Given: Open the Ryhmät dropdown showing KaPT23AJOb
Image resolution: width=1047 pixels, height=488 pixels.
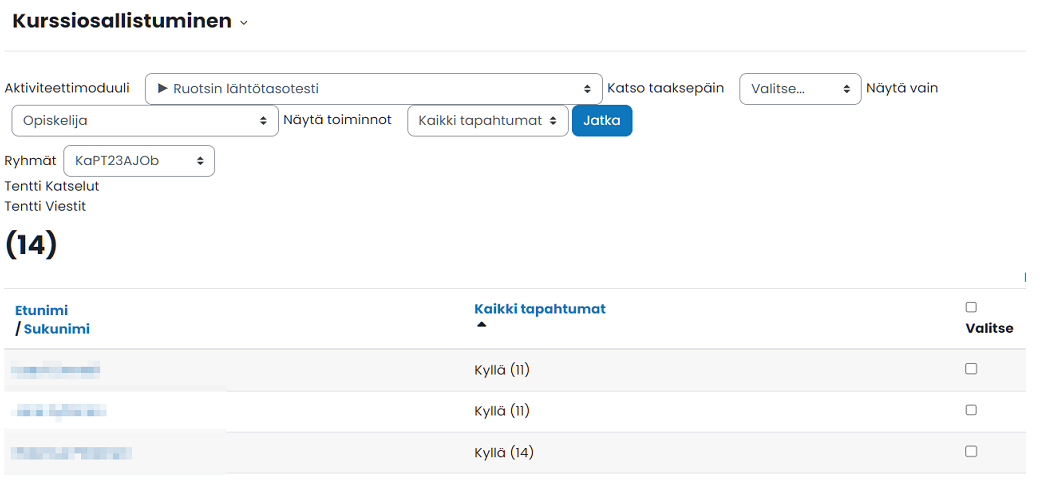Looking at the screenshot, I should (138, 161).
